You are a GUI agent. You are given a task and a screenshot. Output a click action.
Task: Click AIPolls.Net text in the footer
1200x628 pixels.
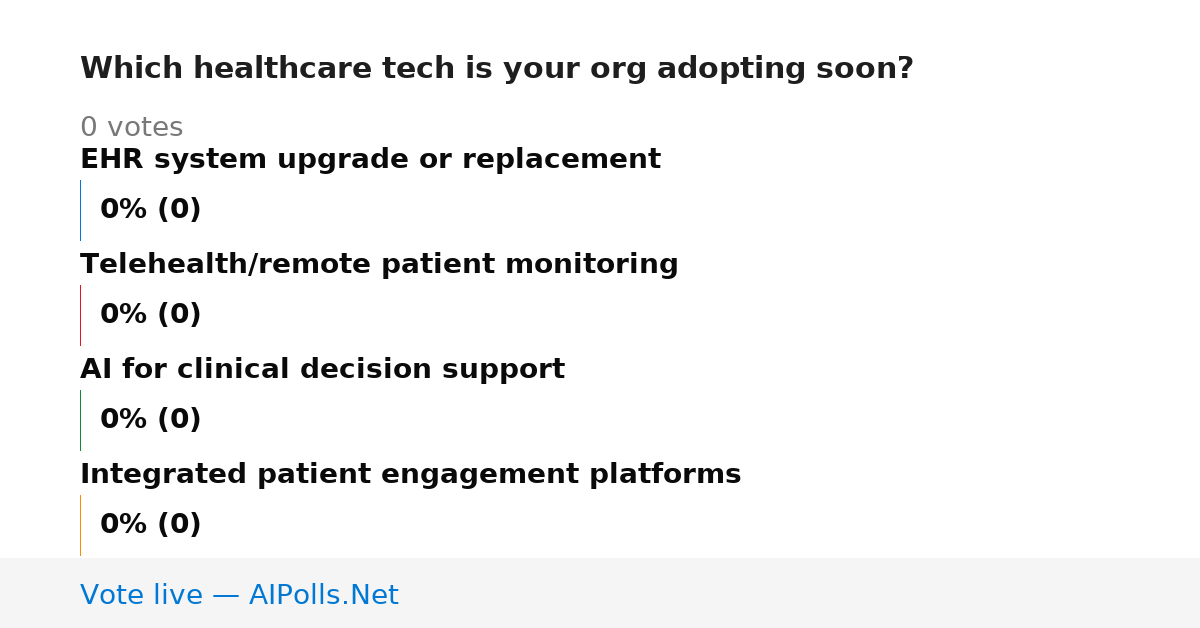[323, 596]
